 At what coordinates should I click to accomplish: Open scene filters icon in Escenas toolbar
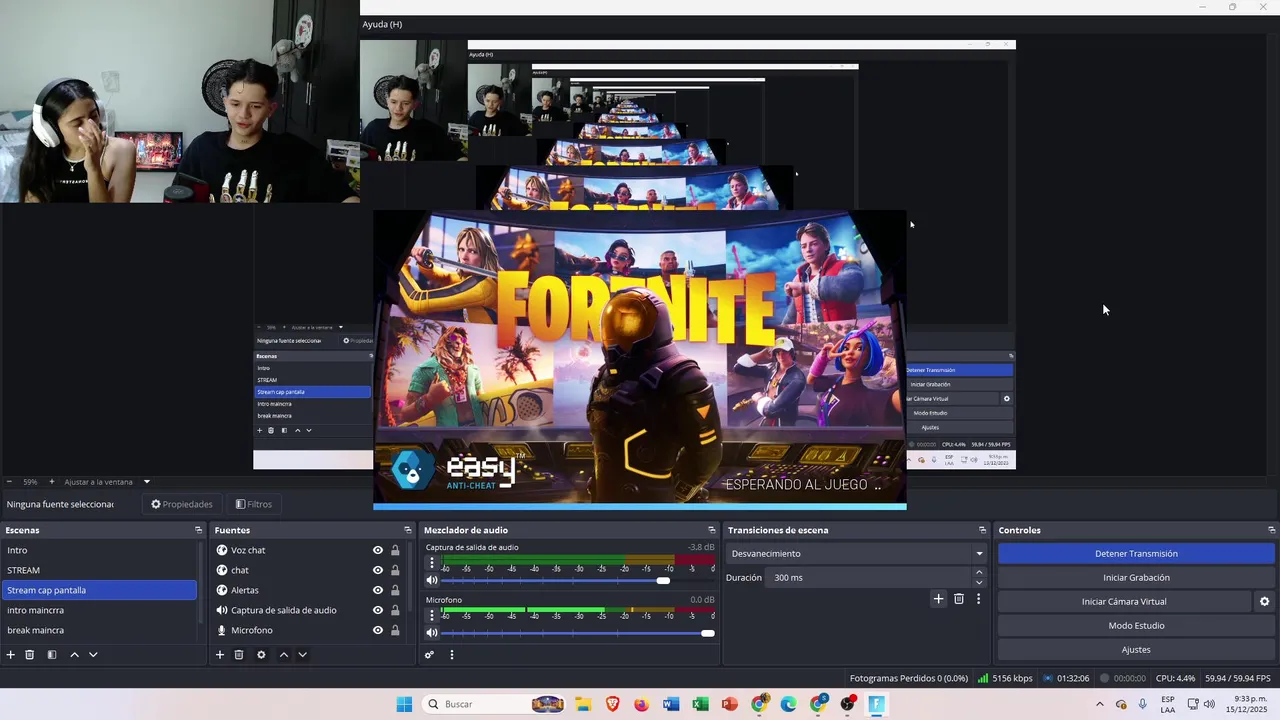point(52,655)
